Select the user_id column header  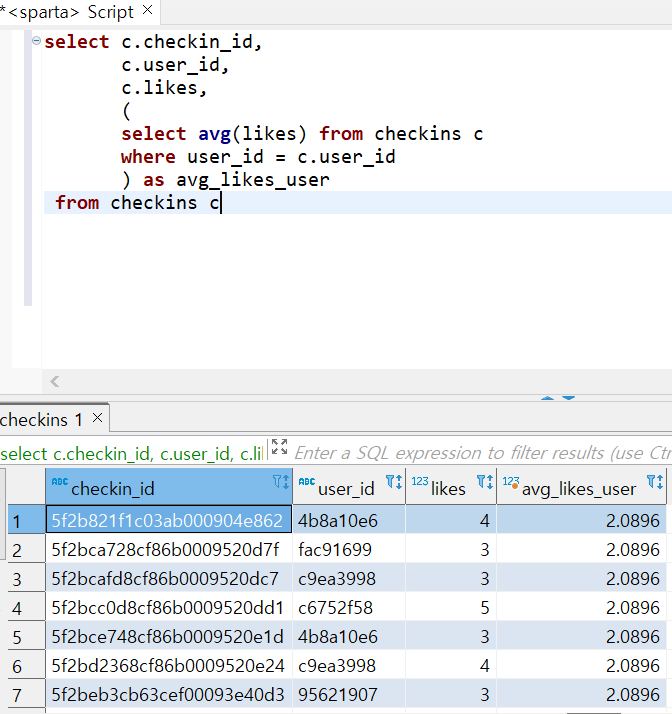point(349,486)
